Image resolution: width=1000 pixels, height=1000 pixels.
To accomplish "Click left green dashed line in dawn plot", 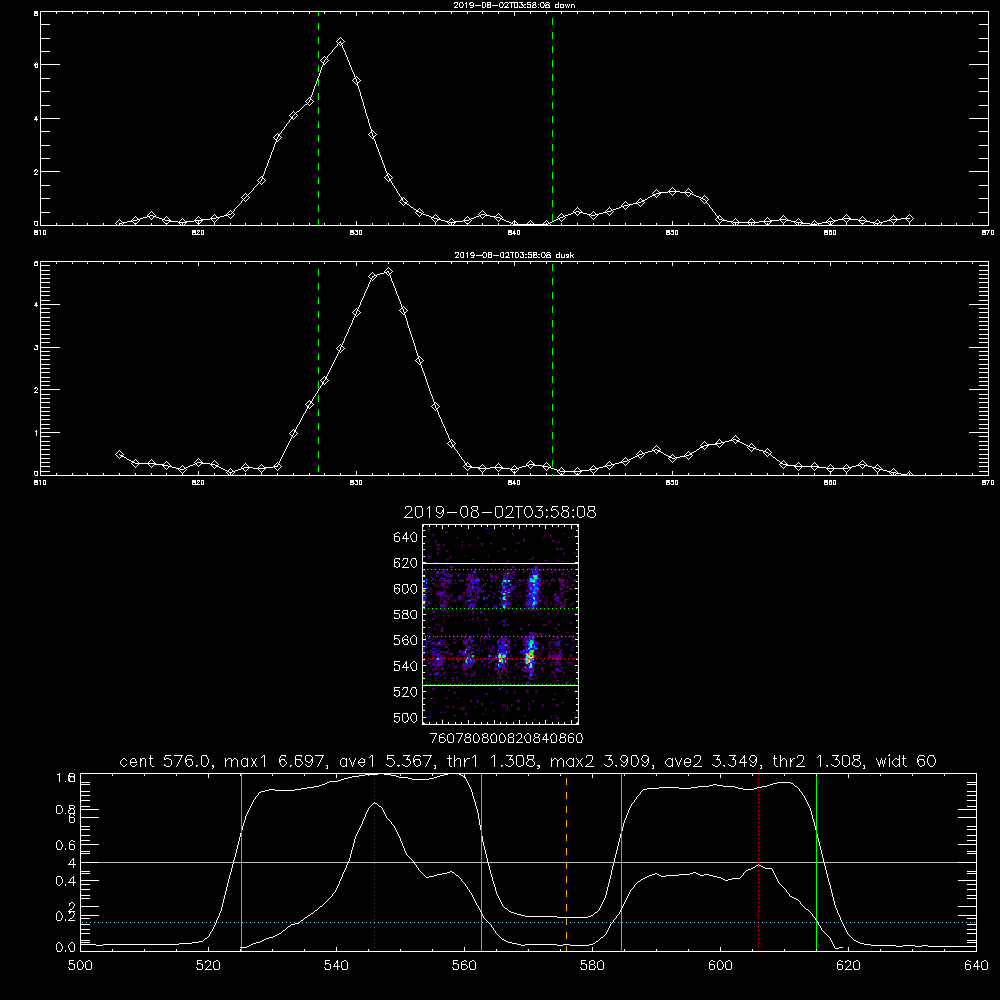I will pyautogui.click(x=318, y=121).
